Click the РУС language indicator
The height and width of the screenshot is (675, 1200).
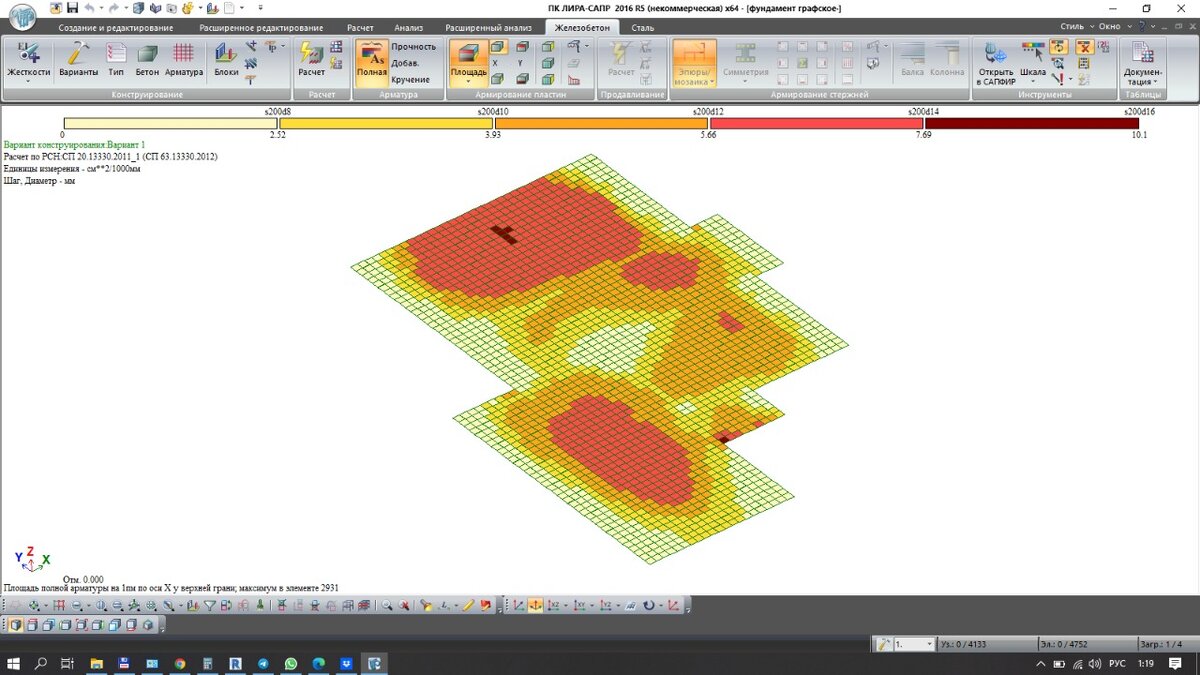[1118, 664]
